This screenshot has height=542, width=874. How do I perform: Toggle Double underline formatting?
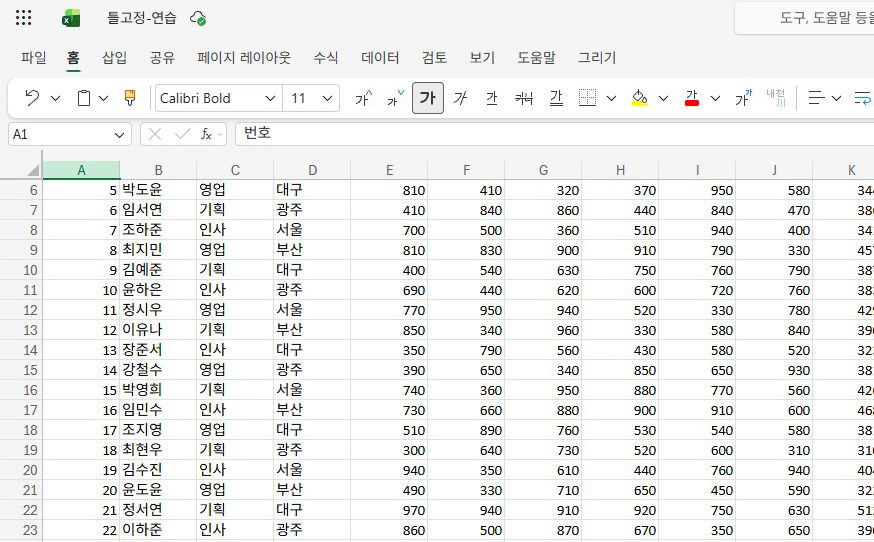coord(556,98)
